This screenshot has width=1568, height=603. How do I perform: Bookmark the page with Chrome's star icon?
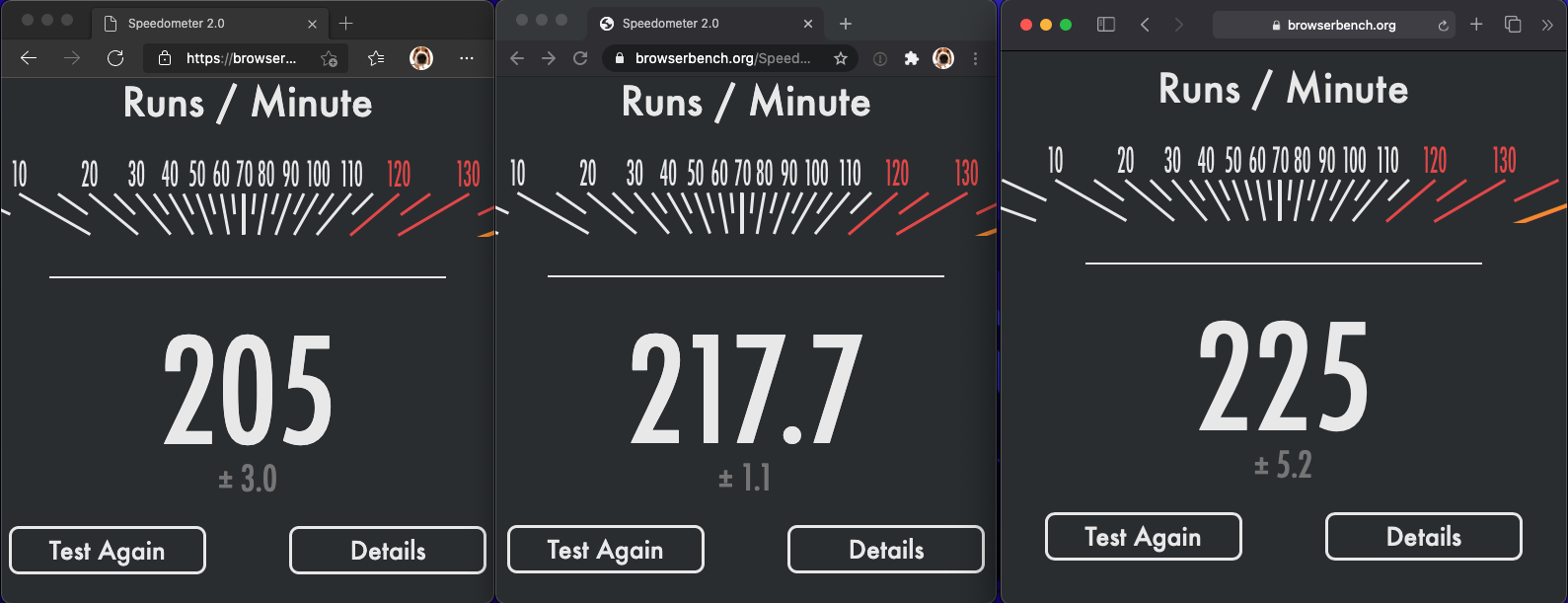point(841,58)
